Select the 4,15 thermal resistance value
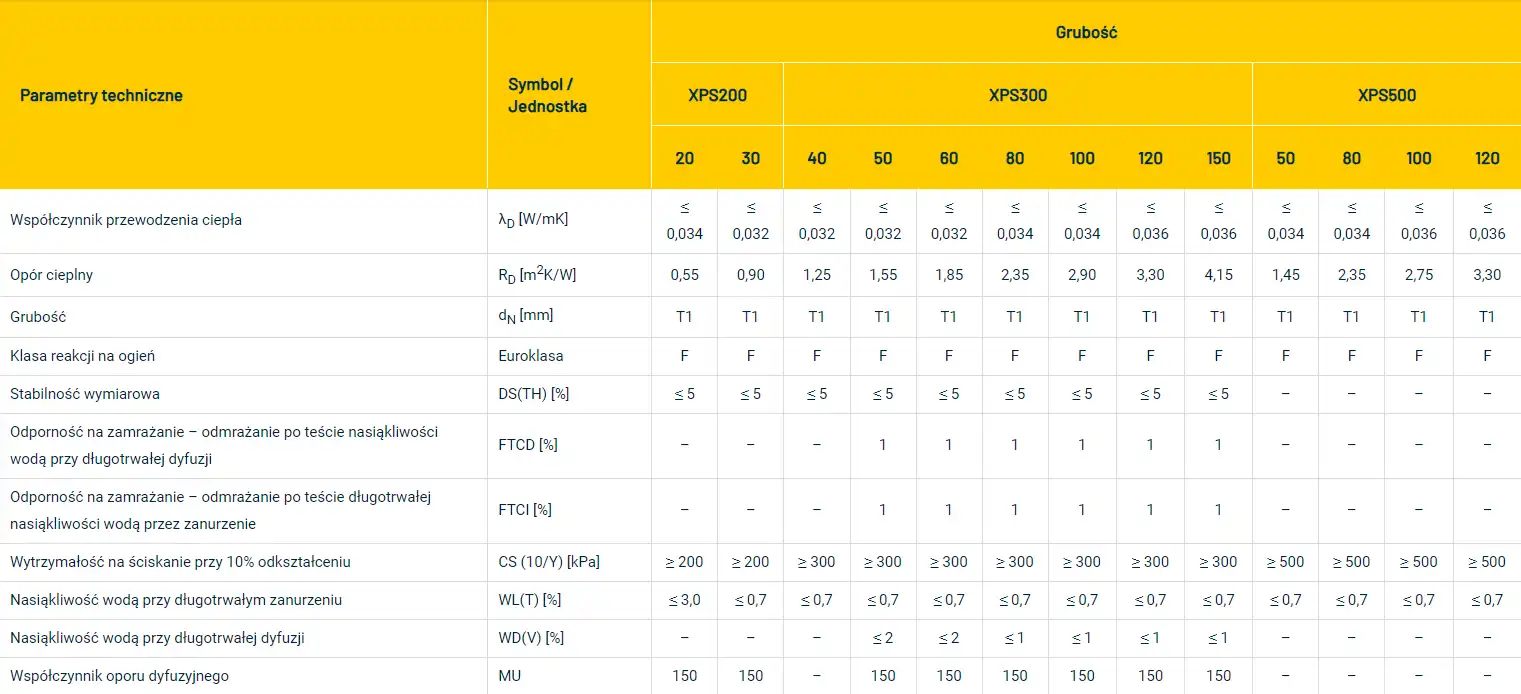Image resolution: width=1521 pixels, height=694 pixels. tap(1217, 275)
